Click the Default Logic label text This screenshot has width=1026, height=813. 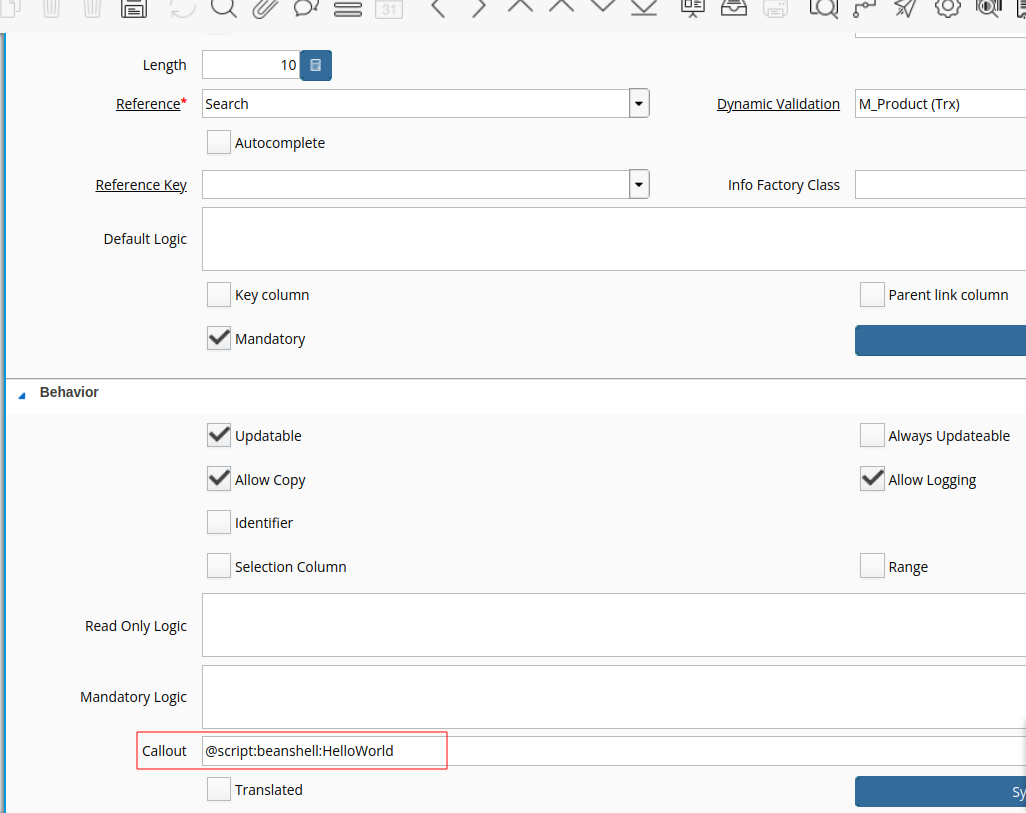pyautogui.click(x=145, y=240)
